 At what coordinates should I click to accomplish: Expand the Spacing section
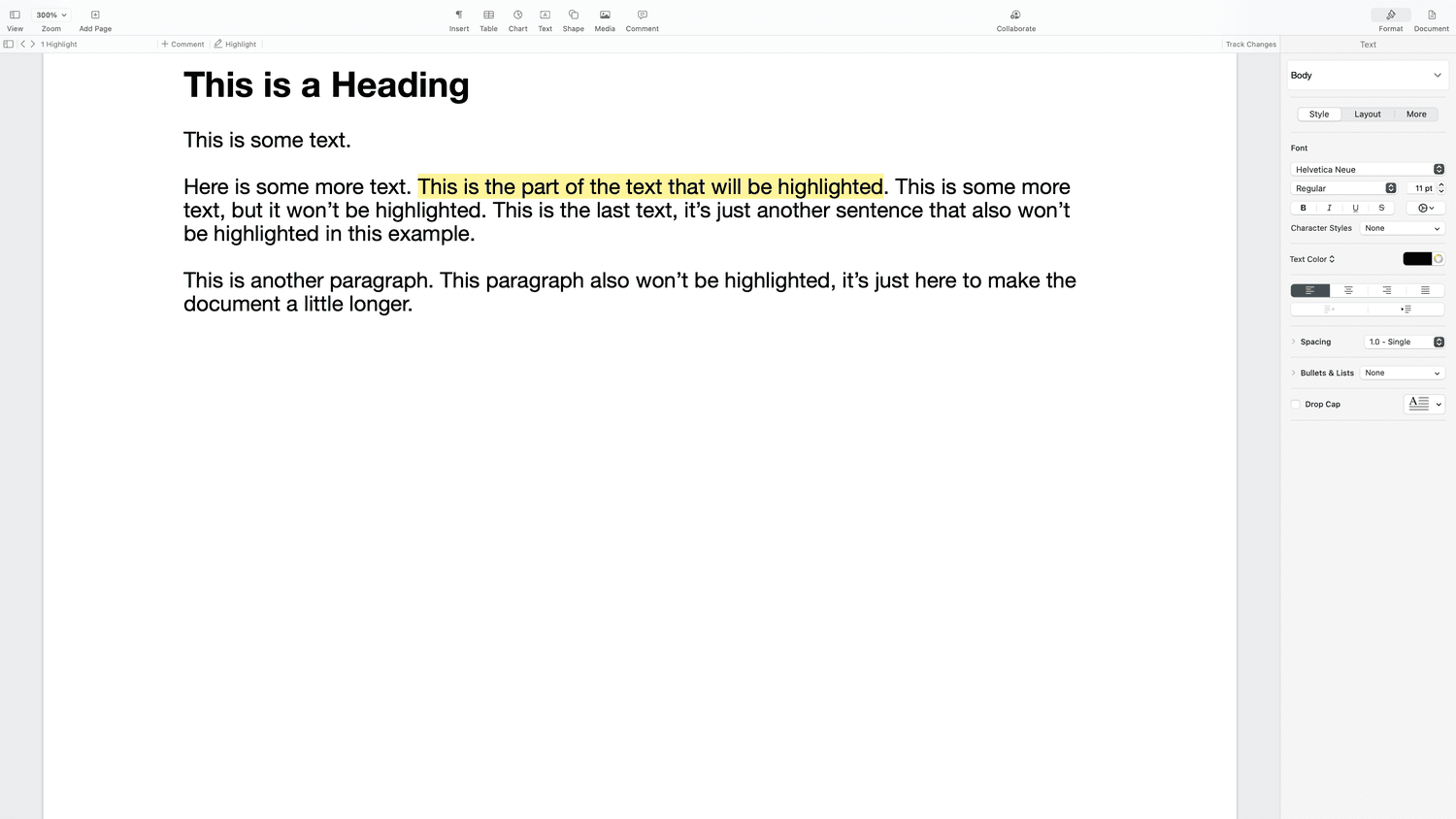pyautogui.click(x=1294, y=342)
